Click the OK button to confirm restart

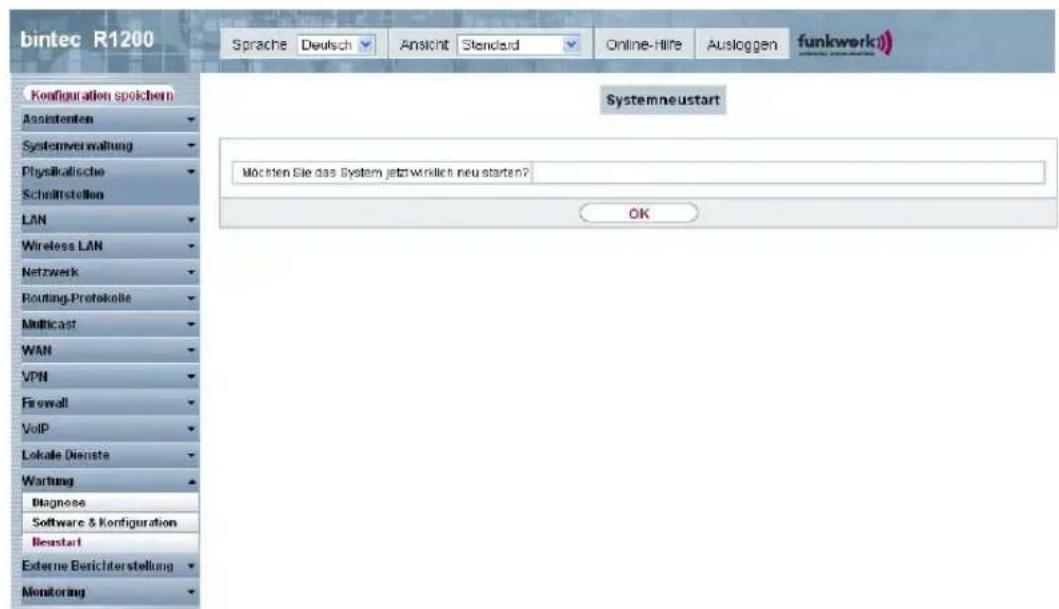(x=638, y=213)
